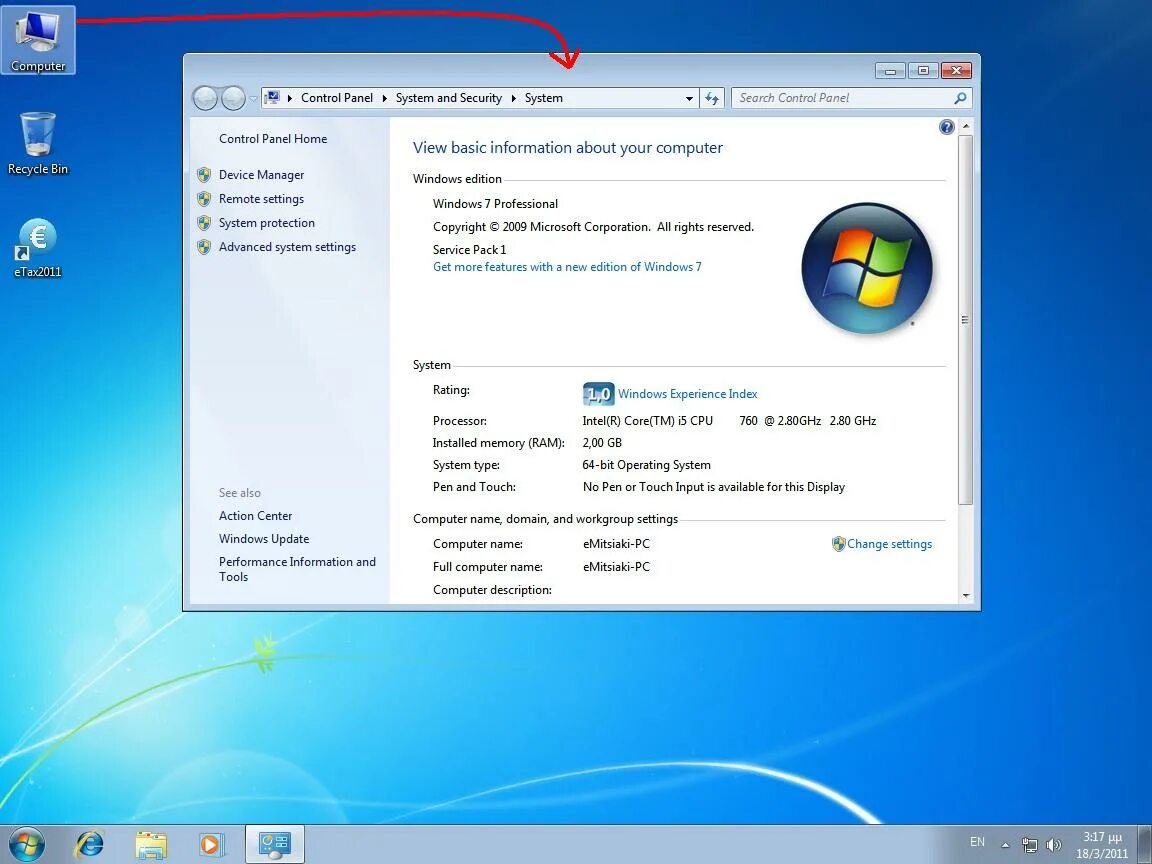The height and width of the screenshot is (864, 1152).
Task: Maximize the System window
Action: point(923,71)
